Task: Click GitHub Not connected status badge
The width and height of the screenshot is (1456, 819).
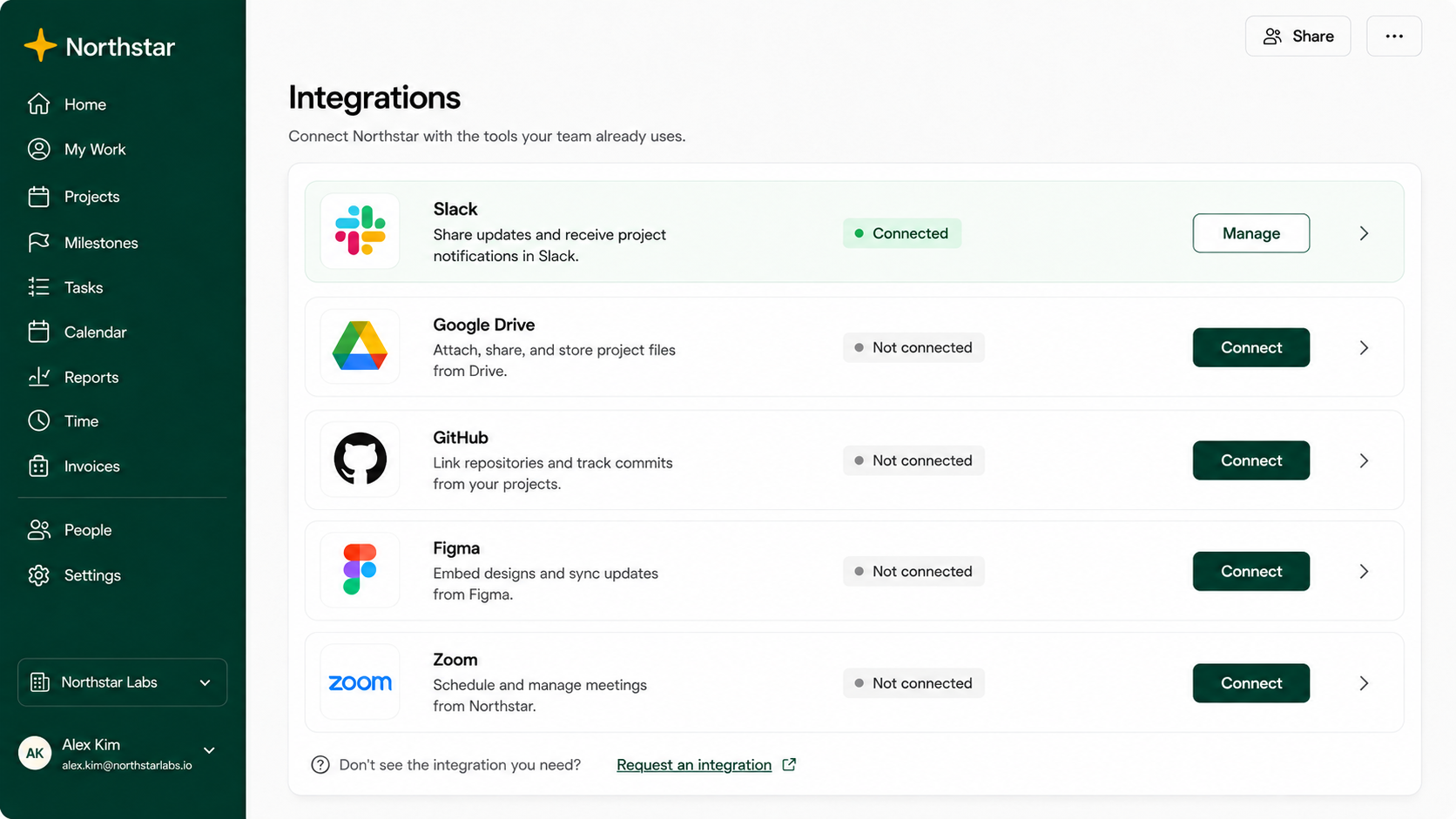Action: (x=913, y=460)
